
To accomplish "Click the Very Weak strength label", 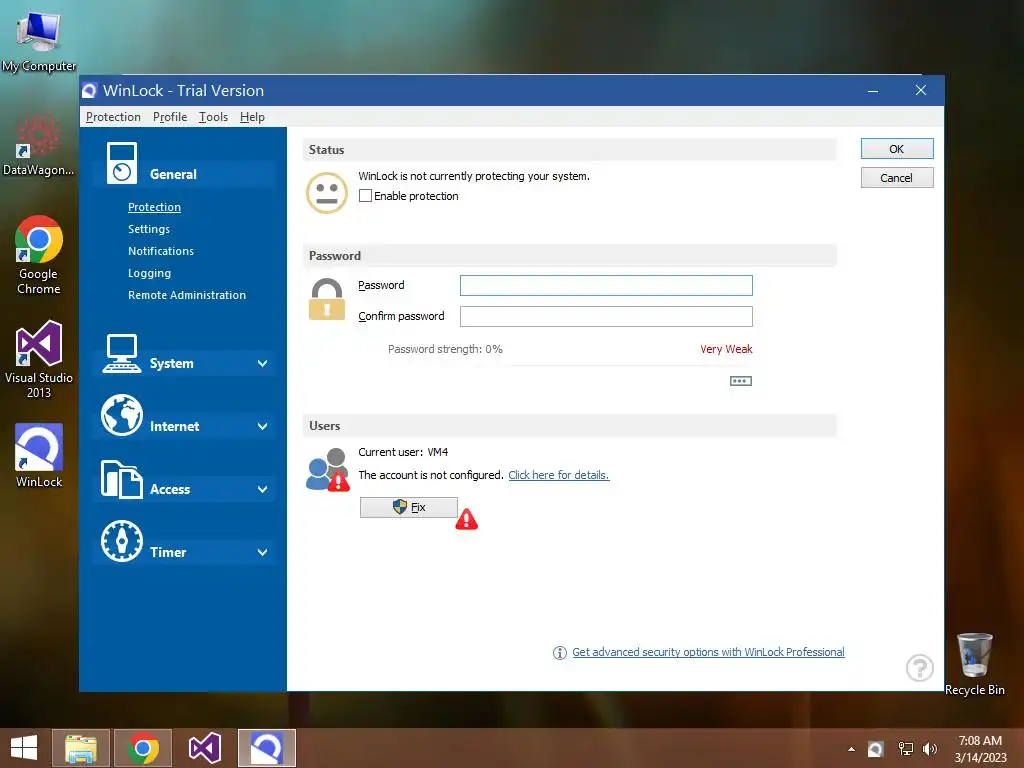I will [726, 349].
